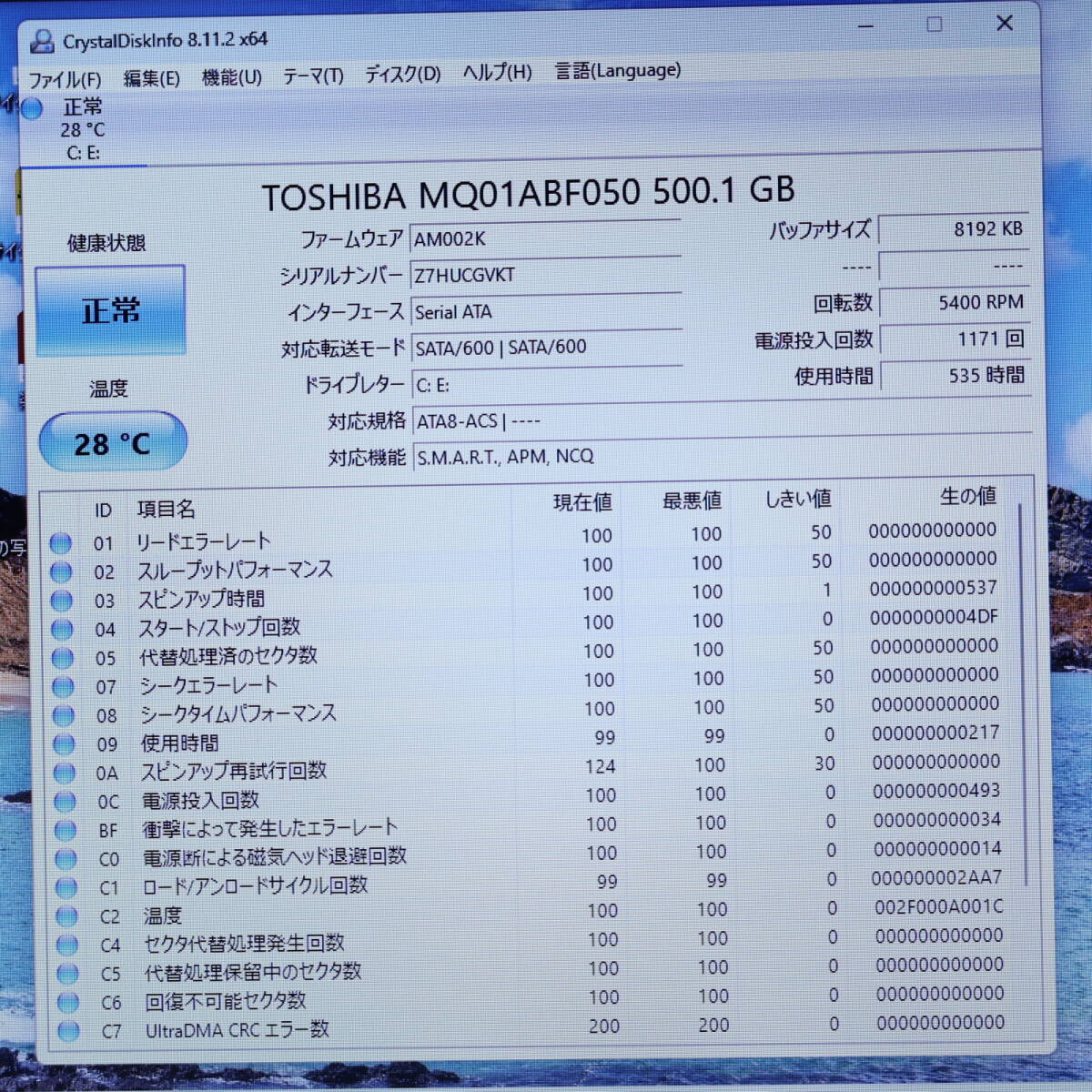Click raw value 000000000537
Viewport: 1092px width, 1092px height.
[x=933, y=588]
